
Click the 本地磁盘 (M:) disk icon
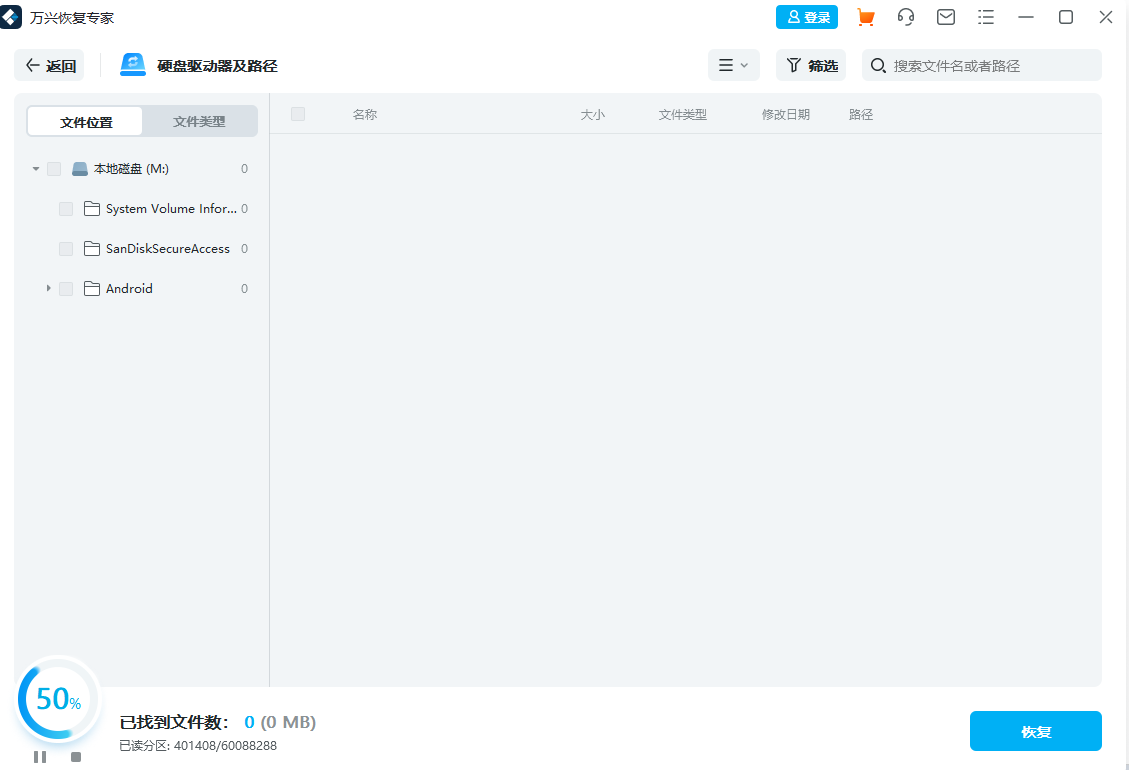[x=79, y=168]
